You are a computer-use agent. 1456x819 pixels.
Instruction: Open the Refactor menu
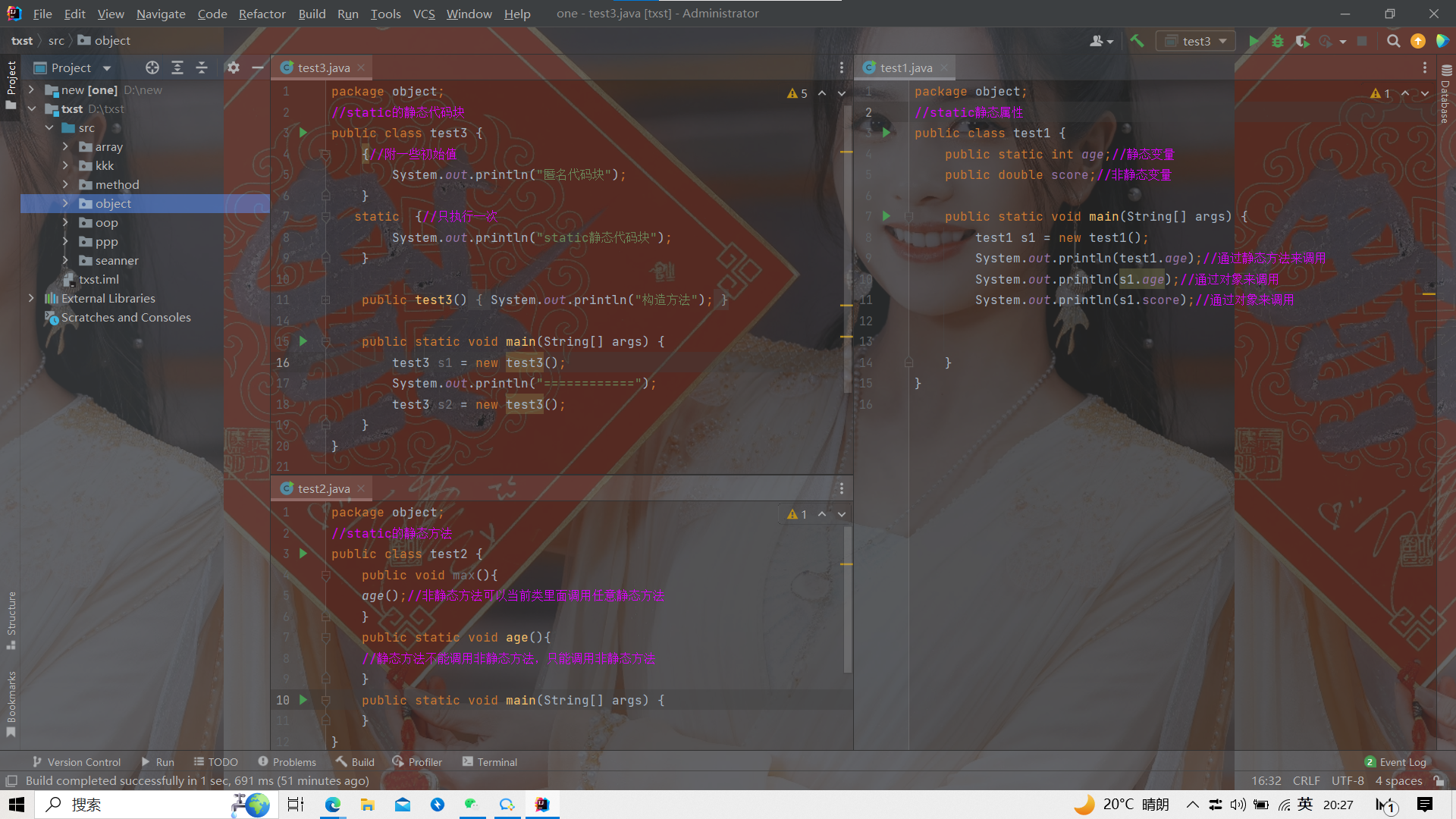pyautogui.click(x=262, y=14)
